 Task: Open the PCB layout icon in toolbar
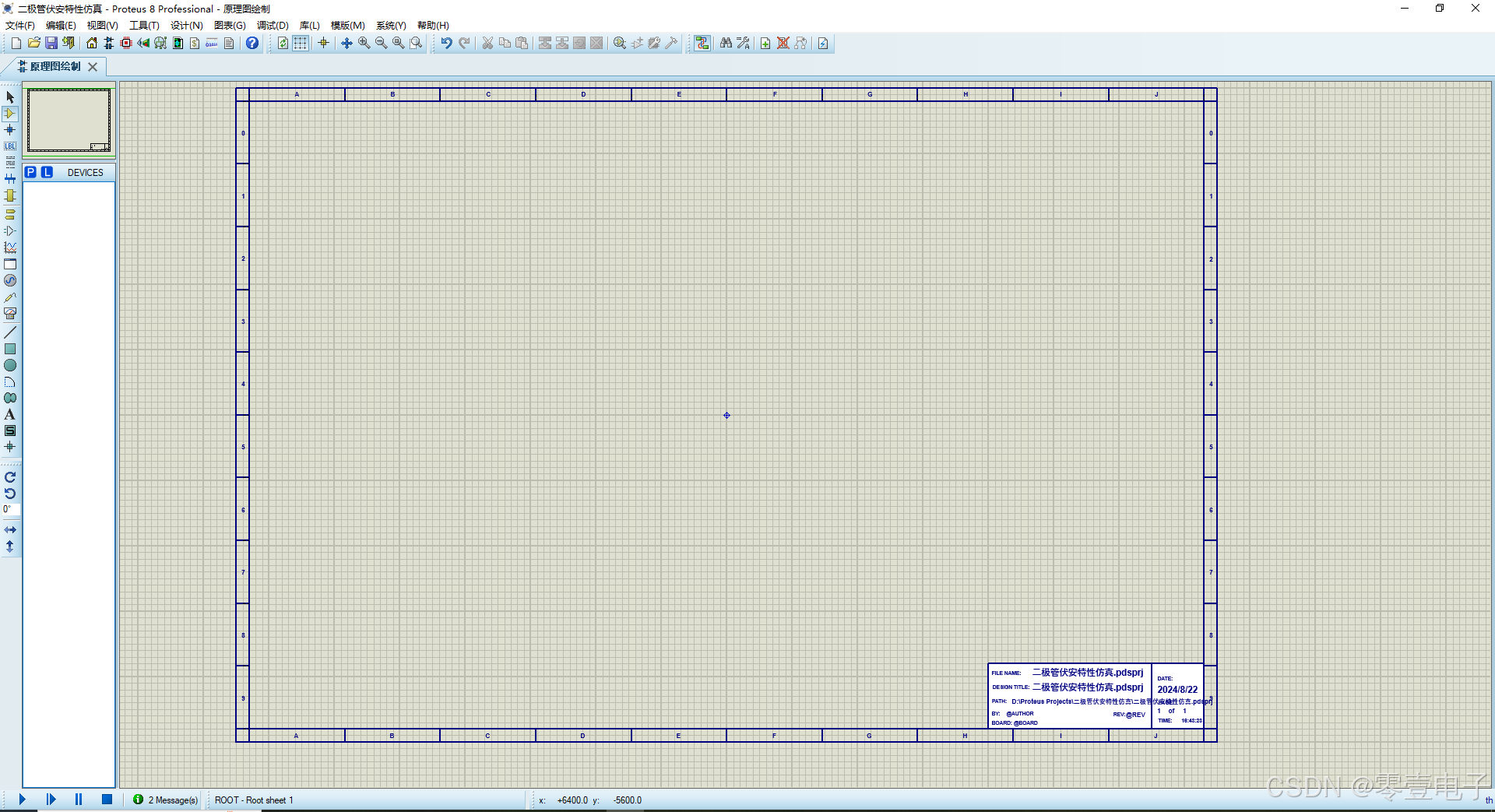pos(125,44)
